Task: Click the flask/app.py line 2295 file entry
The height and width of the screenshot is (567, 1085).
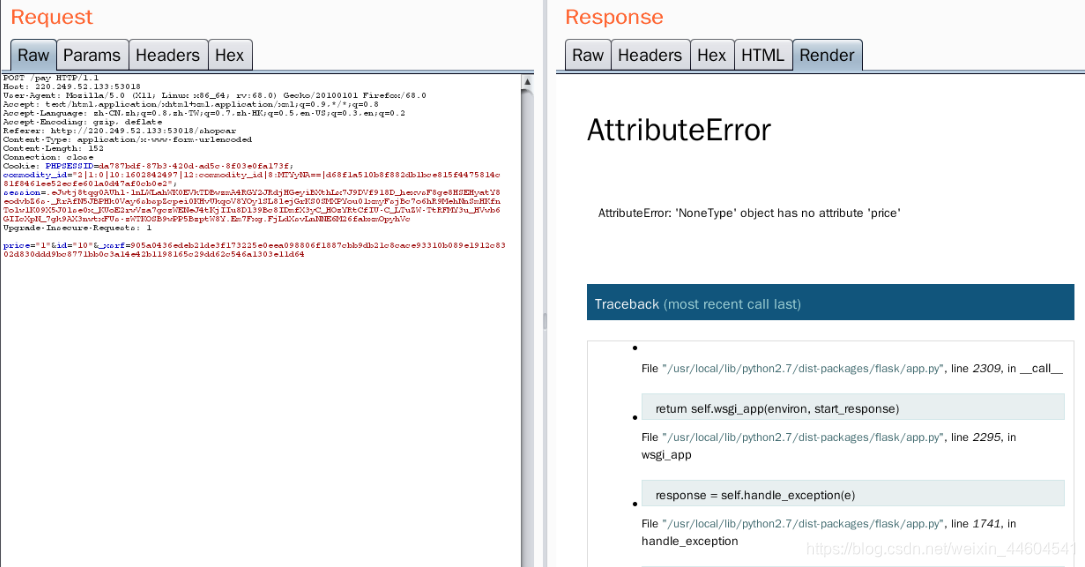Action: pos(828,446)
